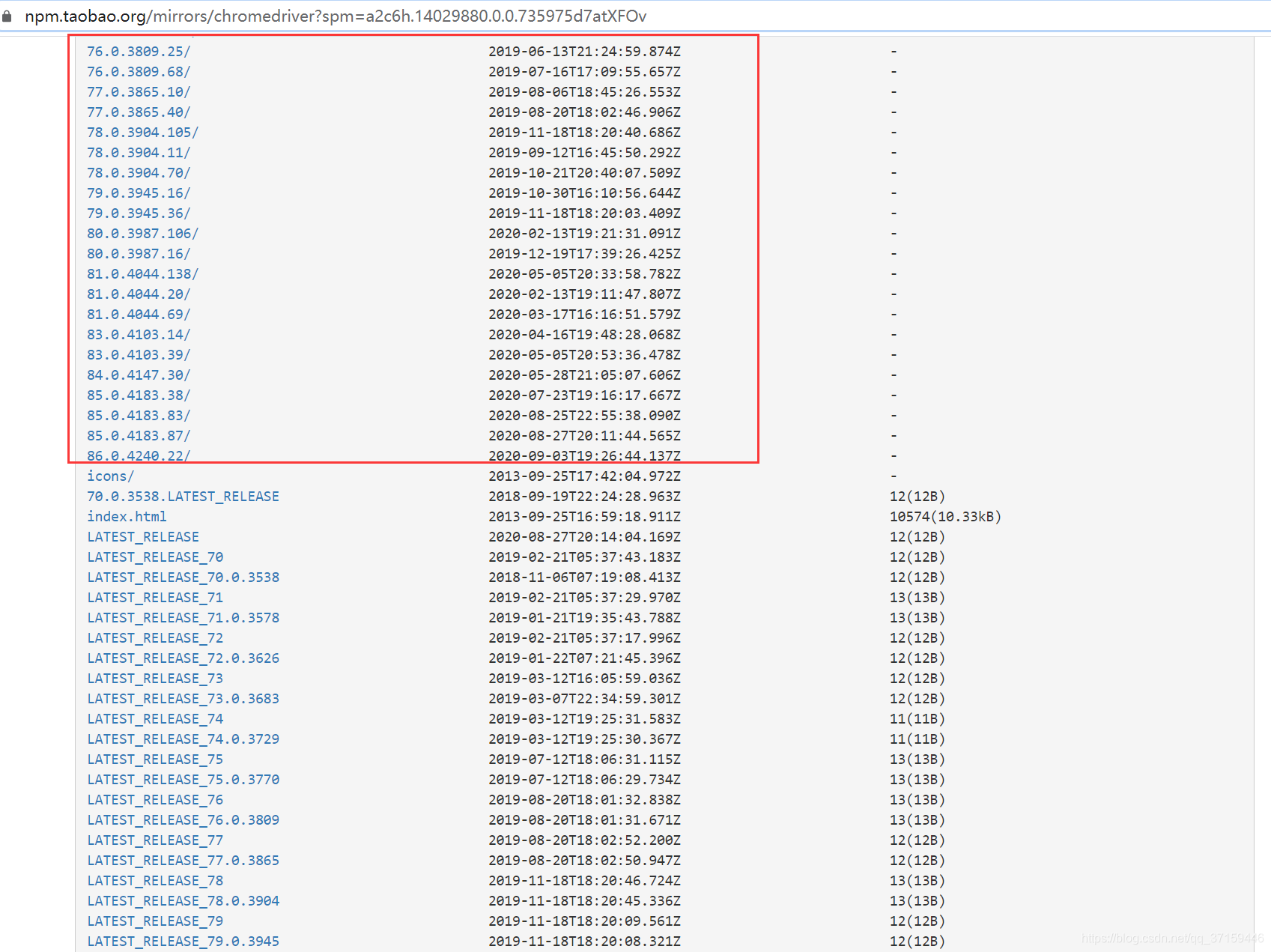1271x952 pixels.
Task: Open the 81.0.4044.138 directory
Action: 142,273
